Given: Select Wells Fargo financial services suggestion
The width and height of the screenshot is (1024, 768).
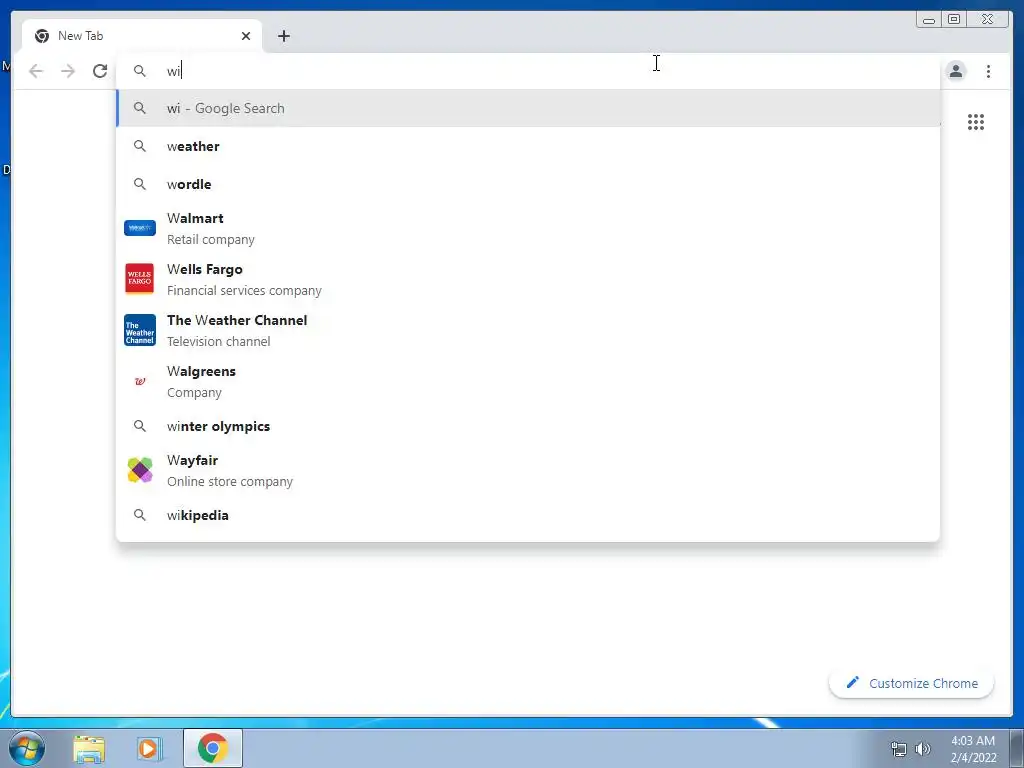Looking at the screenshot, I should 528,280.
